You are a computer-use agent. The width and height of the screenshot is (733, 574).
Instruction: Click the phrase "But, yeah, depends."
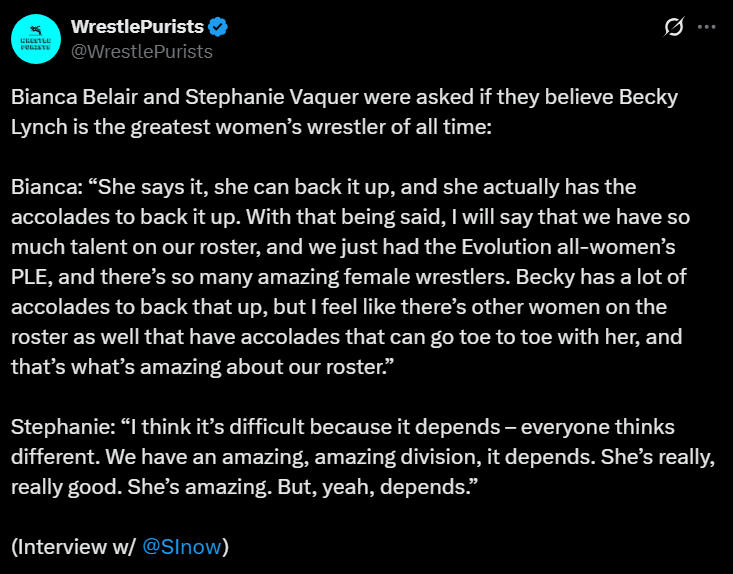coord(378,487)
